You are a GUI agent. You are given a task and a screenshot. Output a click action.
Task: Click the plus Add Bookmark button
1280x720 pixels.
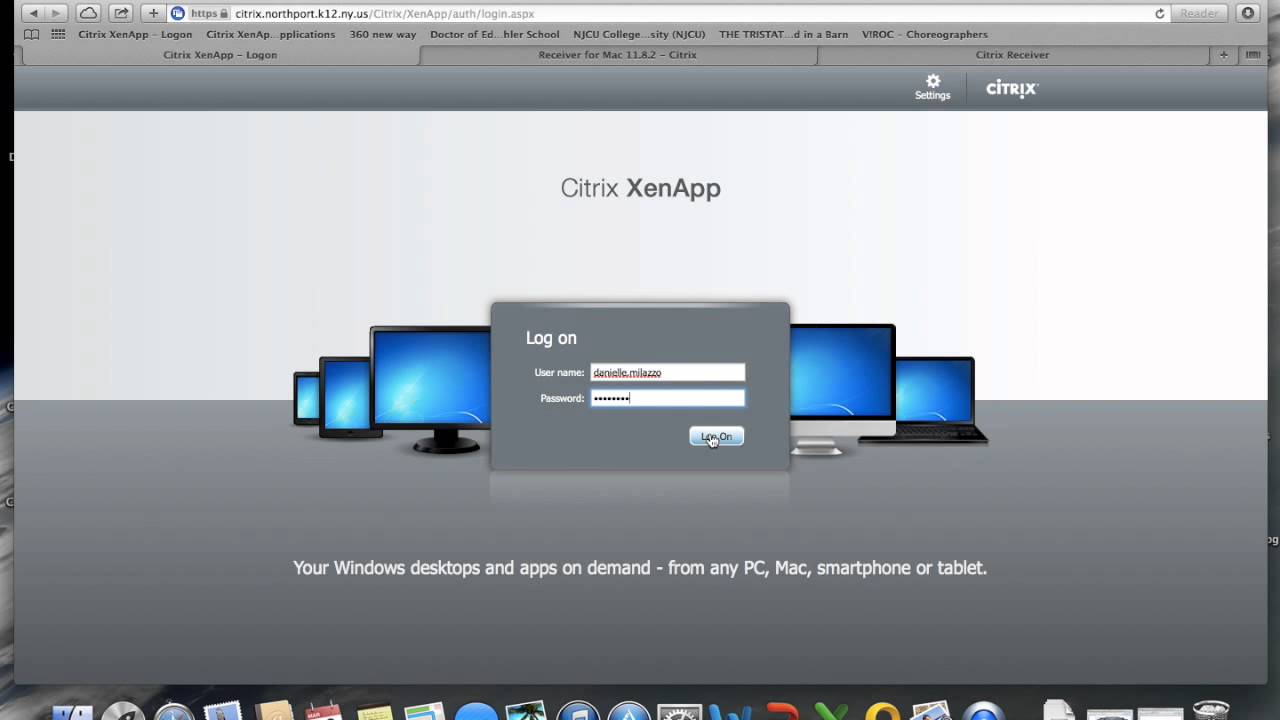point(153,13)
